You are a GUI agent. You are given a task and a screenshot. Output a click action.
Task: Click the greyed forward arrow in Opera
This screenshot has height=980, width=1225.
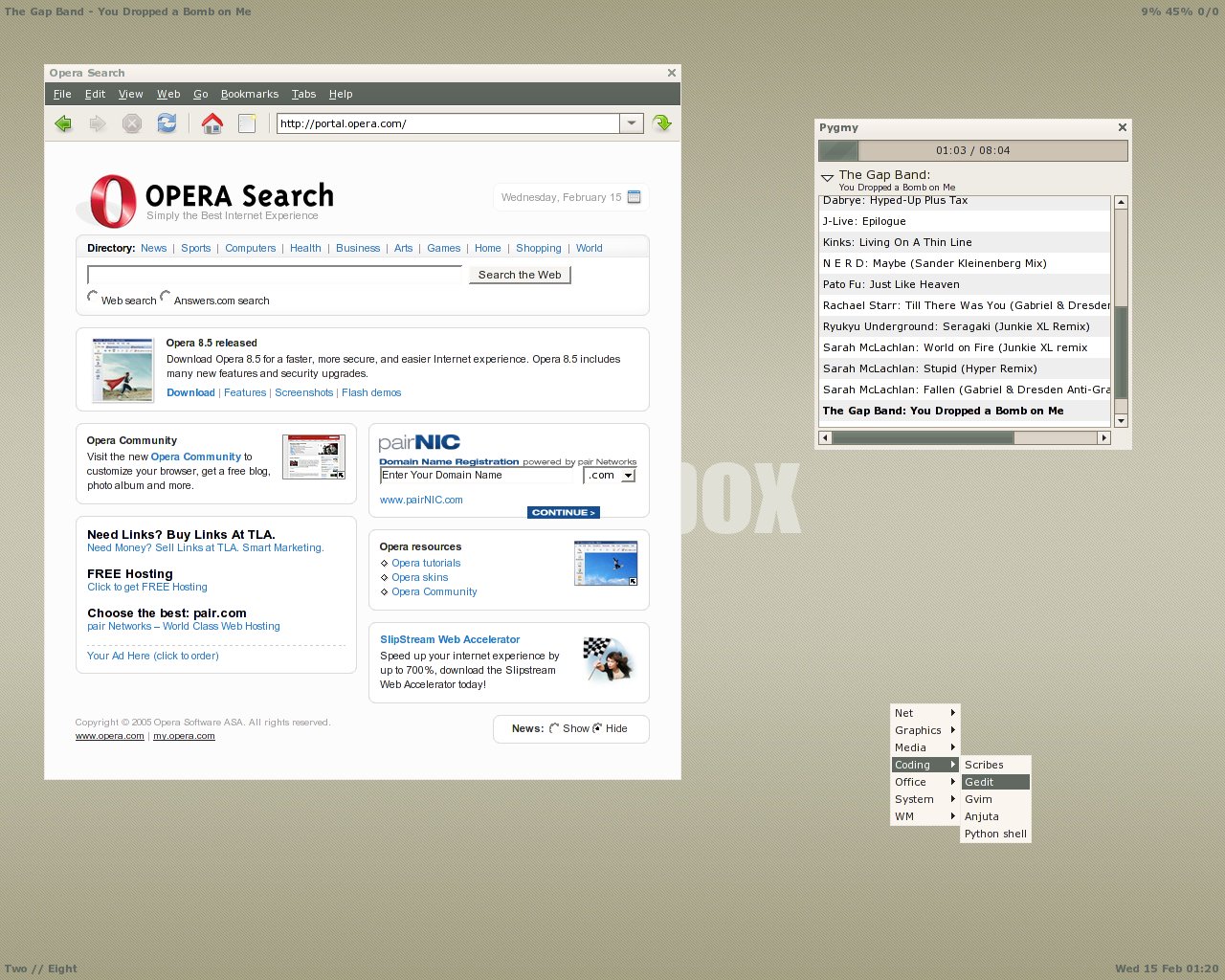(98, 123)
